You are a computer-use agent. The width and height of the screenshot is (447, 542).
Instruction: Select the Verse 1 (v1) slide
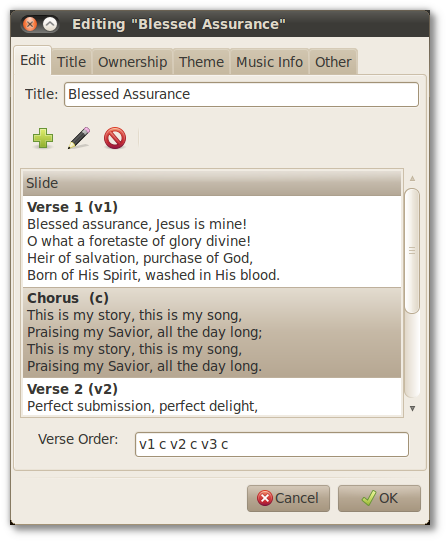[212, 241]
